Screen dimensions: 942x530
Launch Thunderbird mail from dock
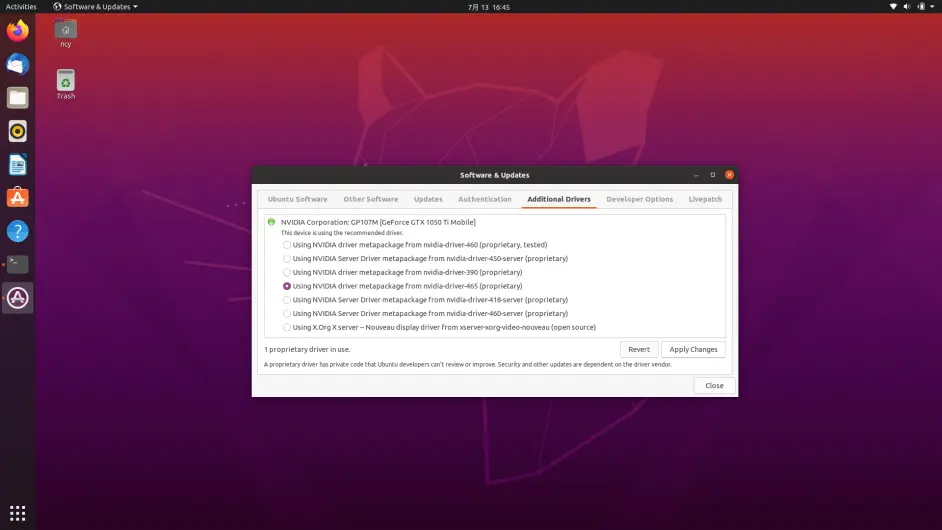point(17,64)
